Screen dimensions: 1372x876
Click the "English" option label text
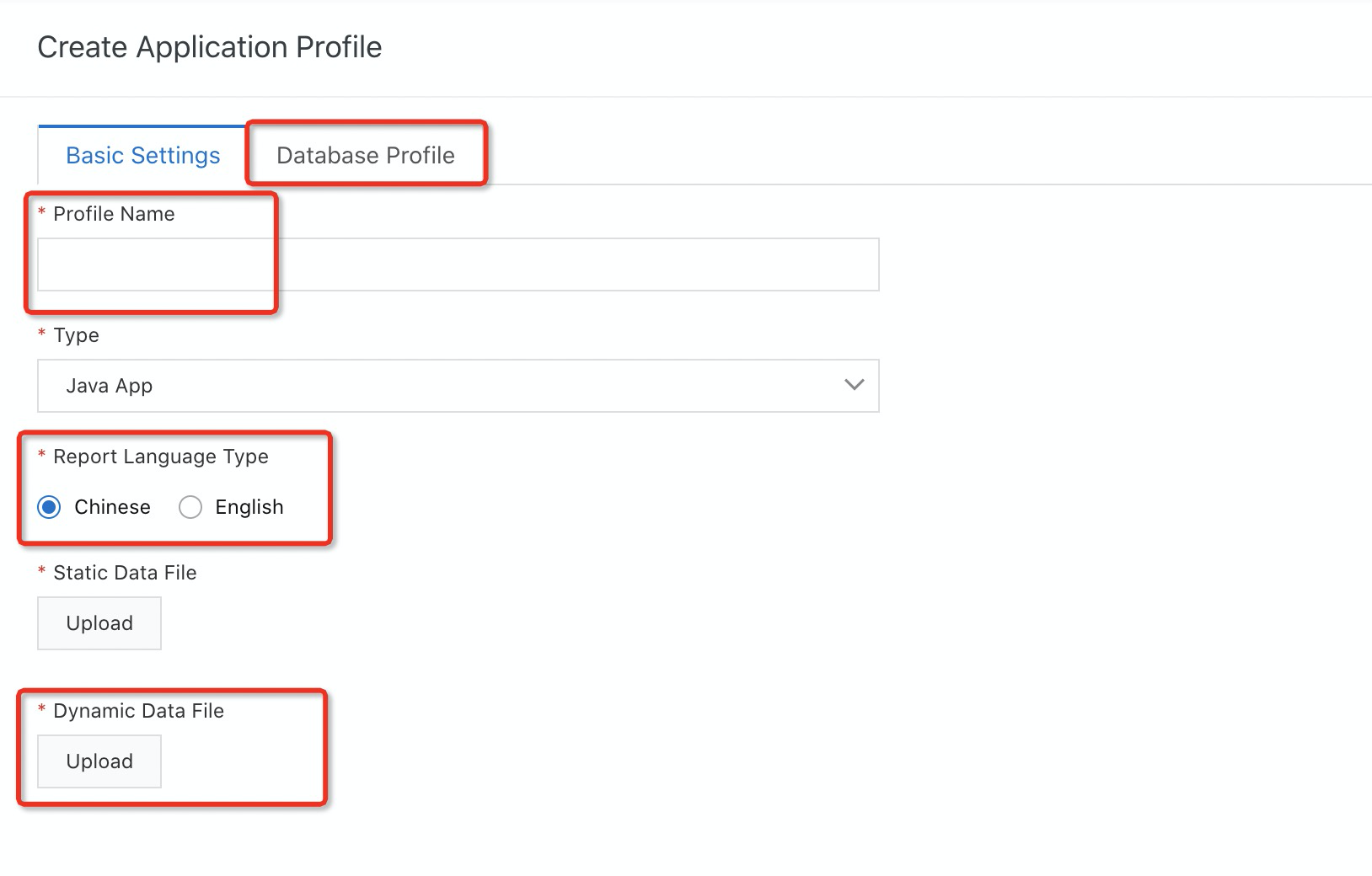coord(249,507)
